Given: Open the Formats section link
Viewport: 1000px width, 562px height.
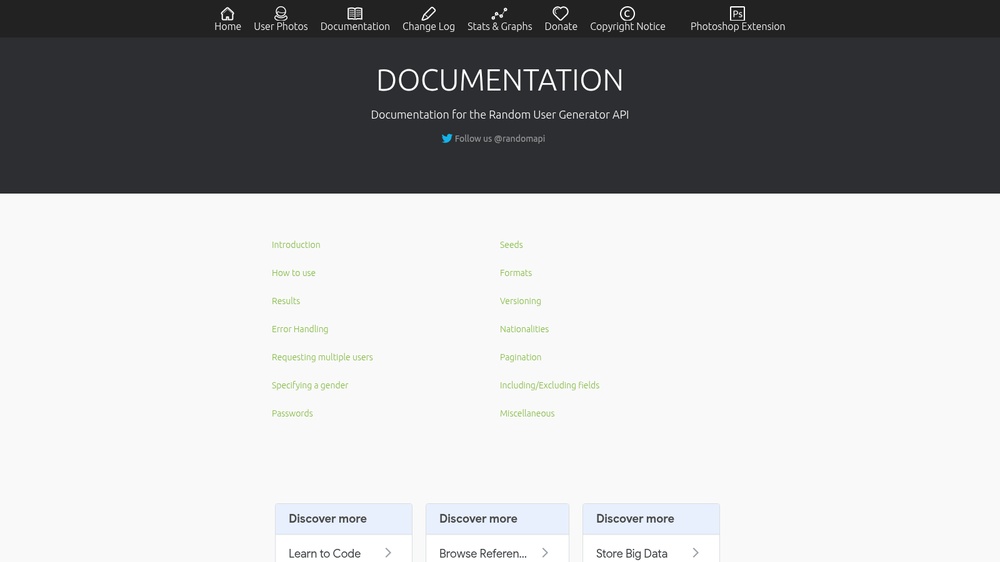Looking at the screenshot, I should pos(516,273).
